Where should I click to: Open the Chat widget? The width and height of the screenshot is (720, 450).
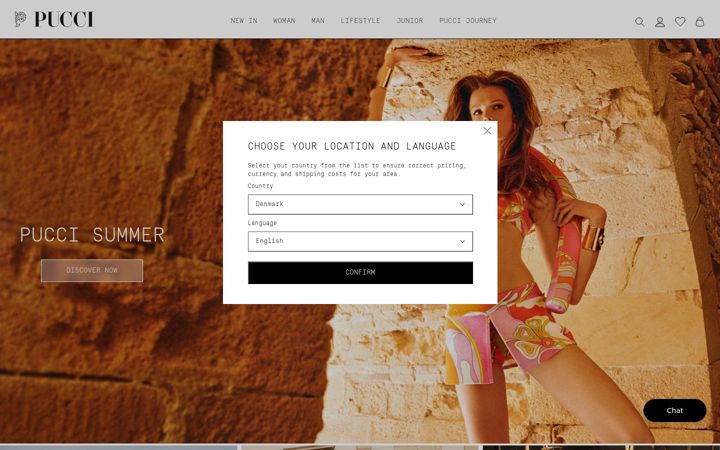coord(675,411)
